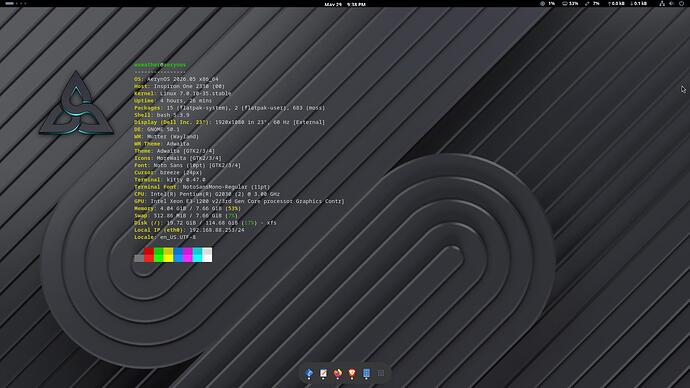Launch Brave browser from the dock
The image size is (690, 388).
[352, 373]
